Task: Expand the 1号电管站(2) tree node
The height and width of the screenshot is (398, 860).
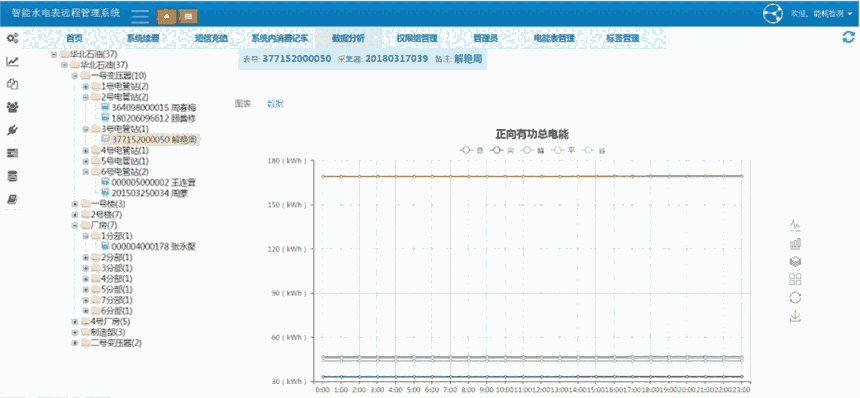Action: 86,87
